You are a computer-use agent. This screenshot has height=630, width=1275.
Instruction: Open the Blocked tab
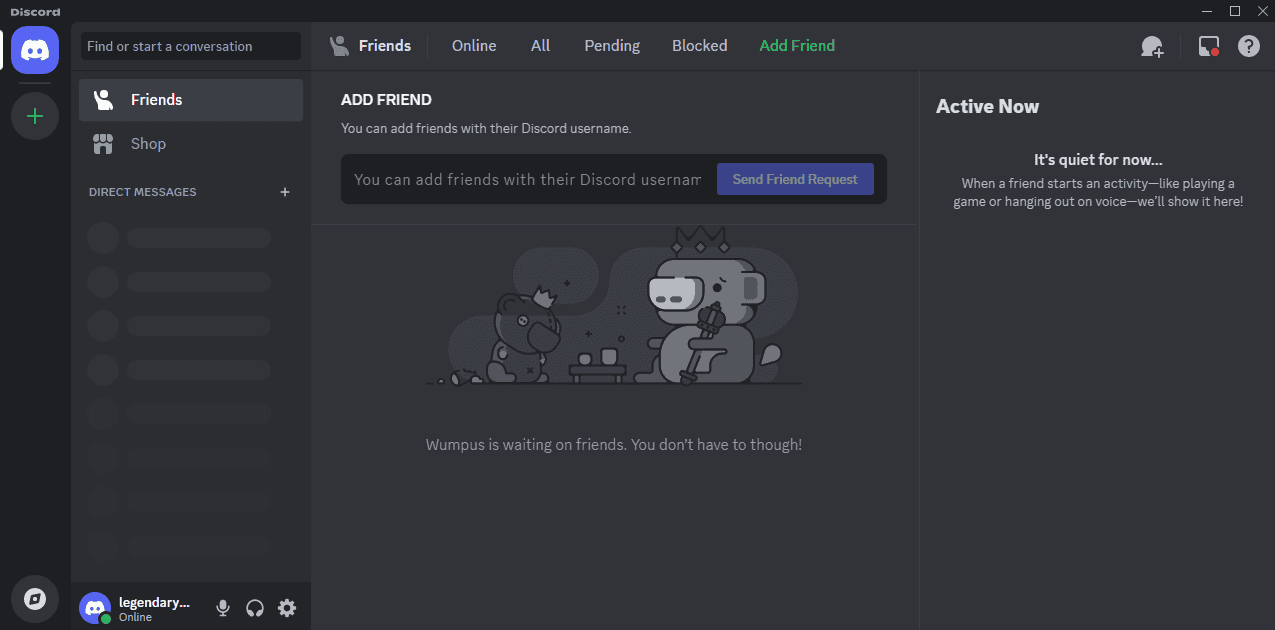(699, 46)
